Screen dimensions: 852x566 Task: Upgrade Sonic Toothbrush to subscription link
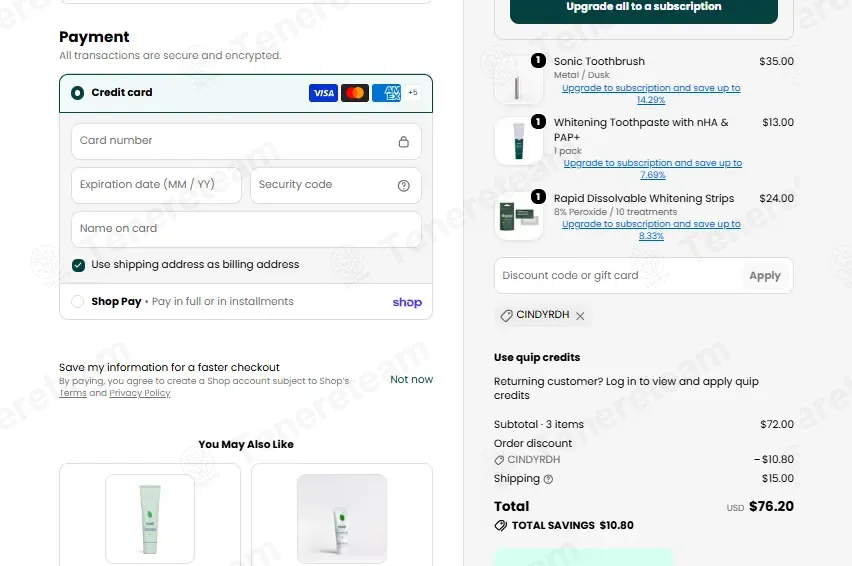pyautogui.click(x=651, y=93)
